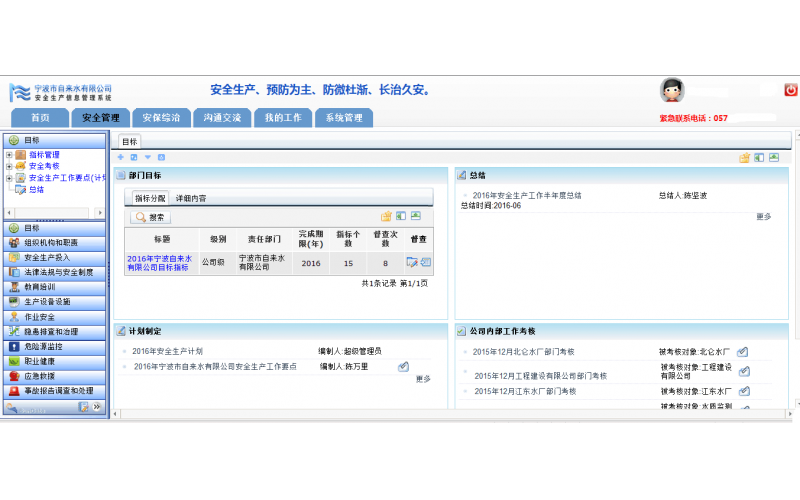Click 更多 in the 总结 panel
The image size is (800, 500).
pyautogui.click(x=764, y=216)
